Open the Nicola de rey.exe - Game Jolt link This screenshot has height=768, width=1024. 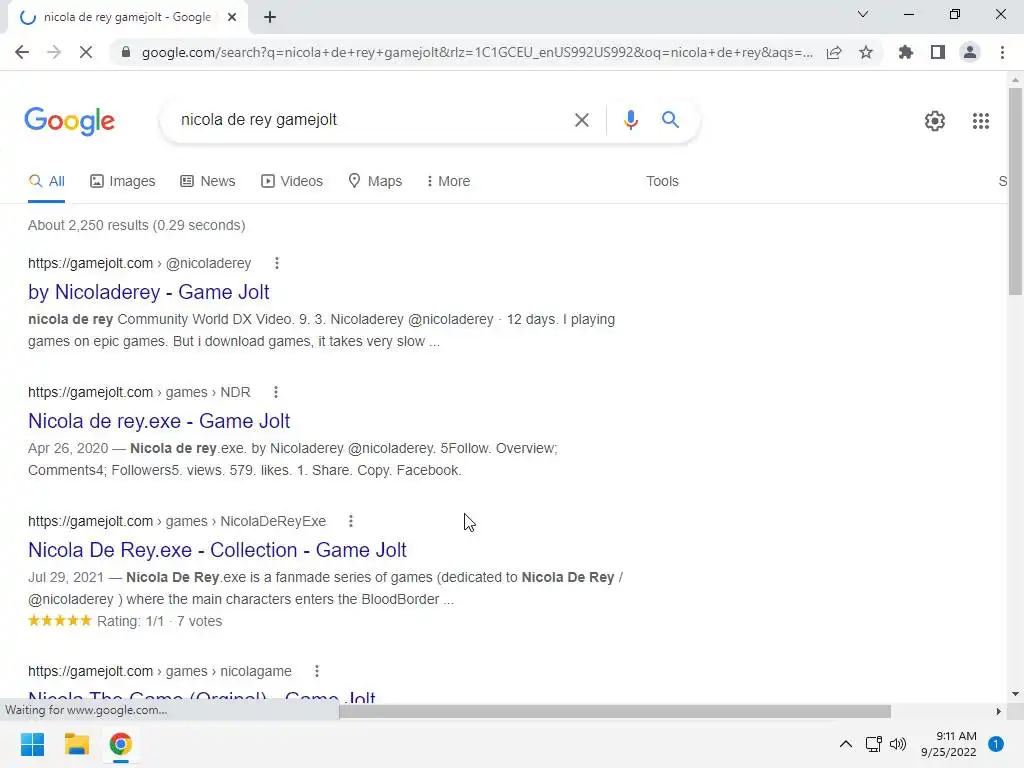(159, 421)
